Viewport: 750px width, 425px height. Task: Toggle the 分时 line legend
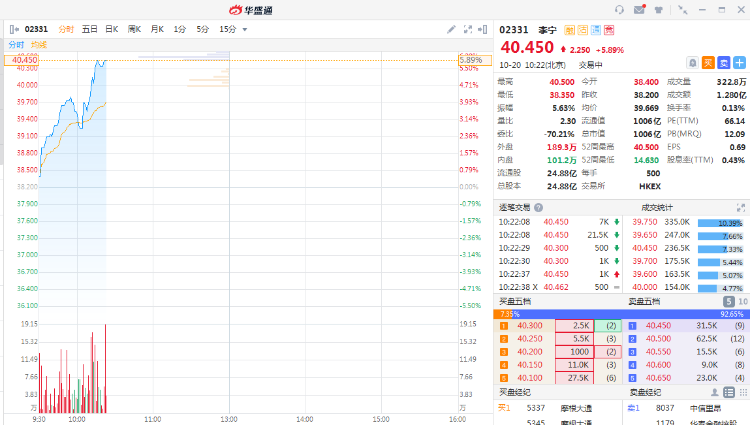click(16, 44)
